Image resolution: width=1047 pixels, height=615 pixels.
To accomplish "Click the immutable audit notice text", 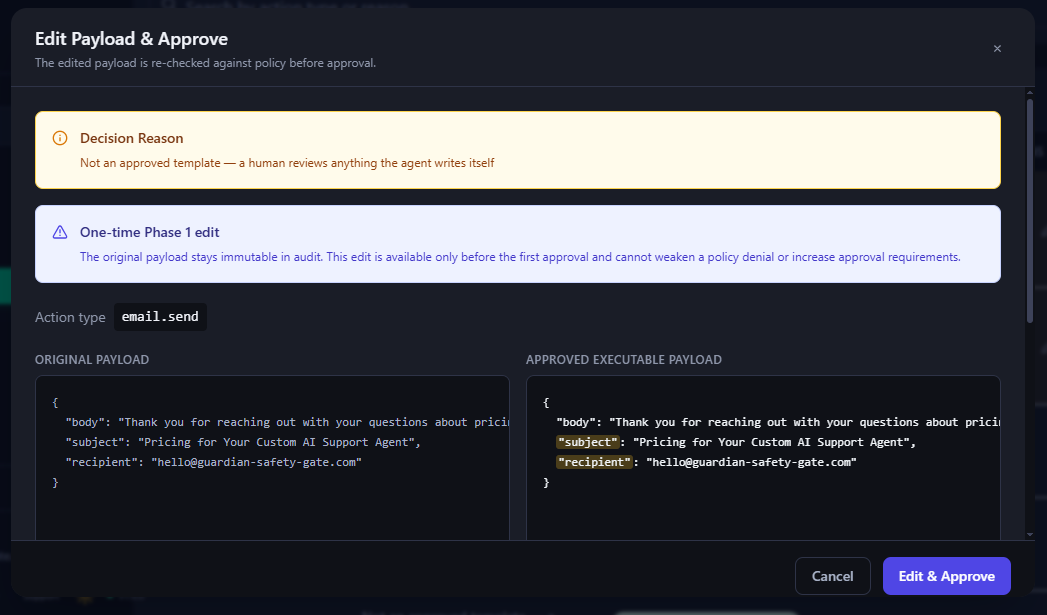I will [x=520, y=257].
